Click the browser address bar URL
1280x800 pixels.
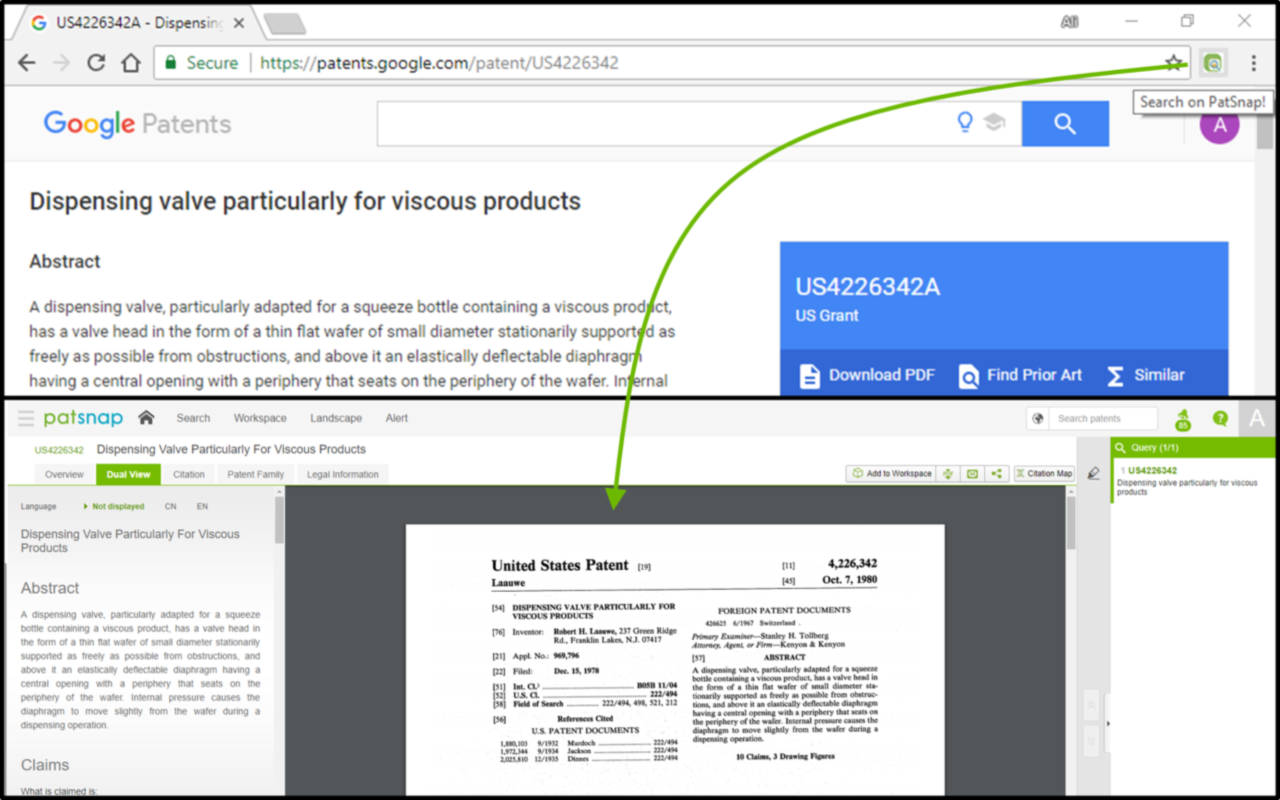click(x=439, y=63)
